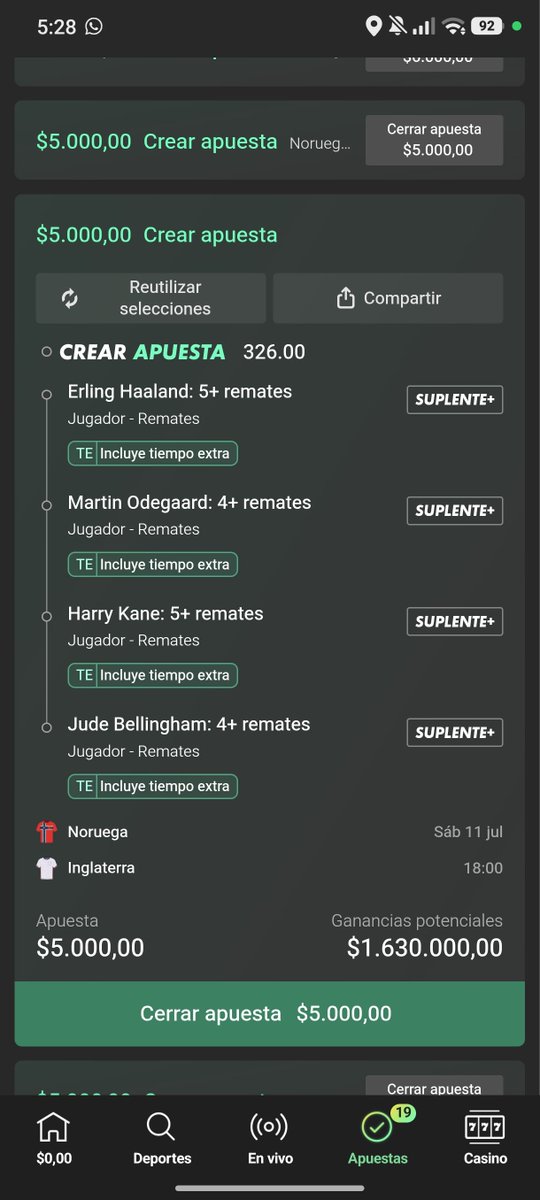The height and width of the screenshot is (1200, 540).
Task: Tap the green Cerrar apuesta $5.000,00 bar
Action: click(x=270, y=1014)
